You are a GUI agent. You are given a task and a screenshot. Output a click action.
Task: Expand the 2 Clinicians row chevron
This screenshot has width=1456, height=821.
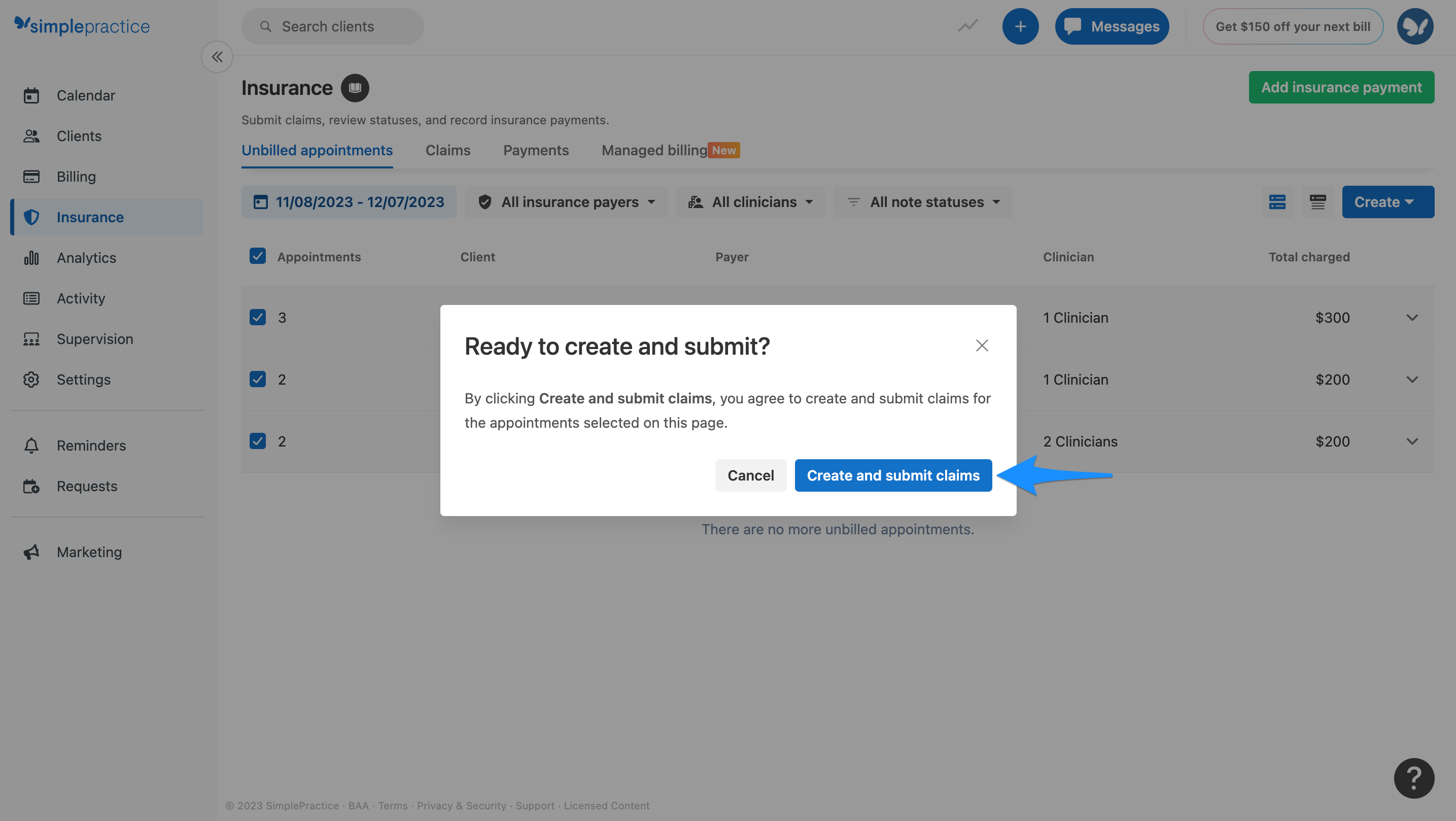pyautogui.click(x=1412, y=441)
